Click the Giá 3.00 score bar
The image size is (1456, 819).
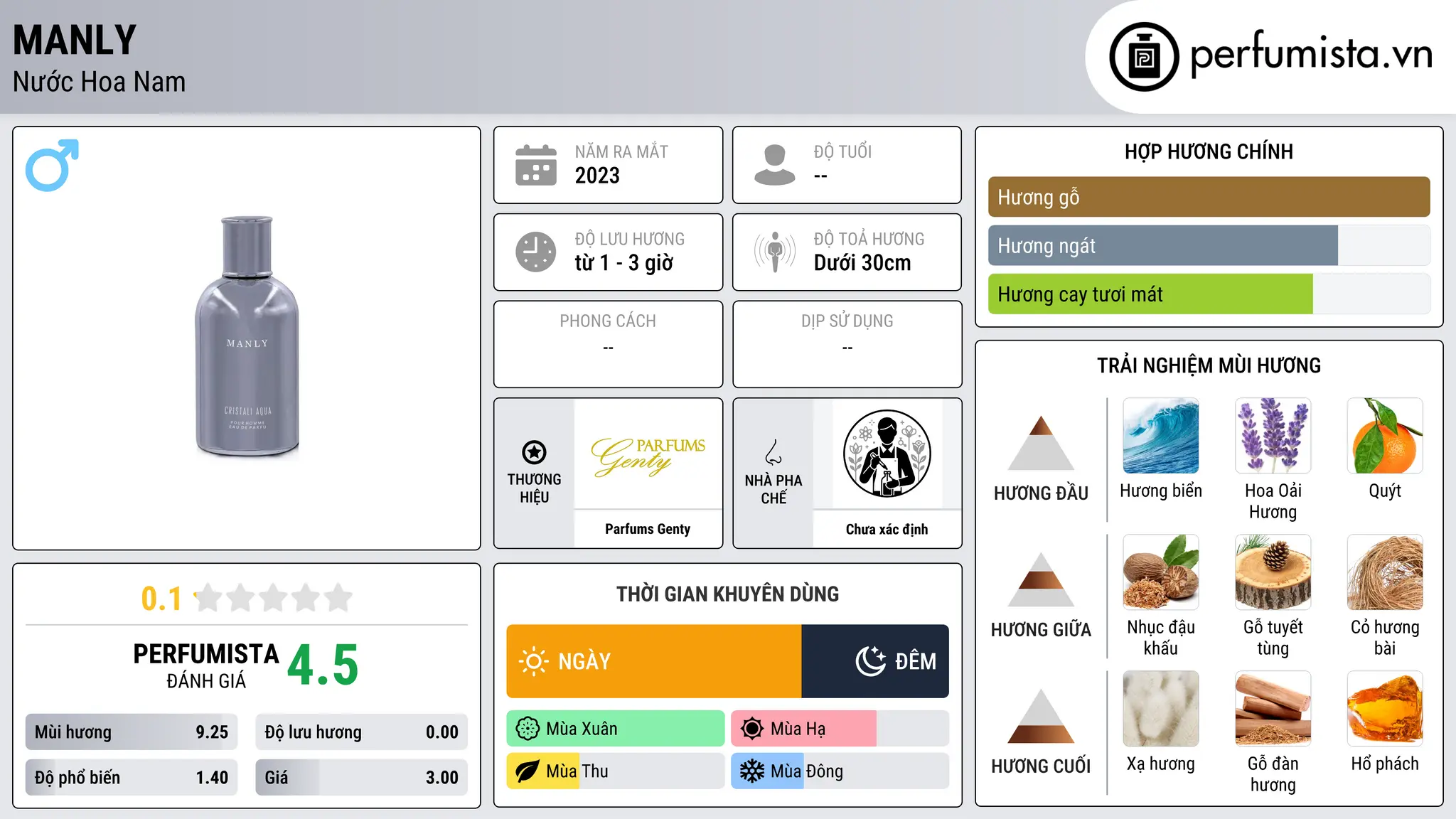tap(362, 777)
